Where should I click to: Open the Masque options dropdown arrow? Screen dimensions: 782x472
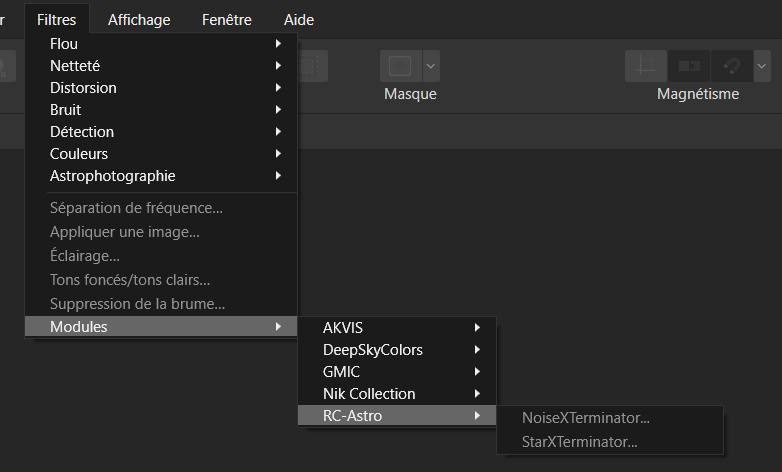431,66
